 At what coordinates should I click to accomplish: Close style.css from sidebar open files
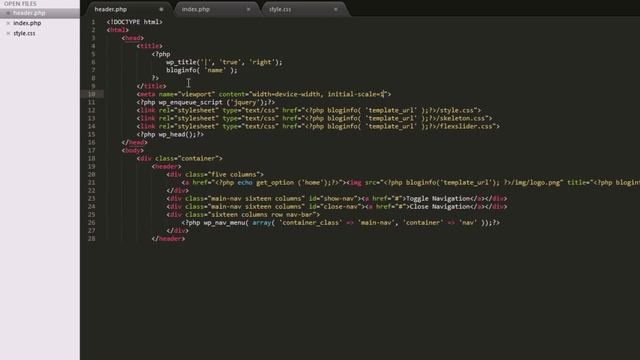pos(8,33)
